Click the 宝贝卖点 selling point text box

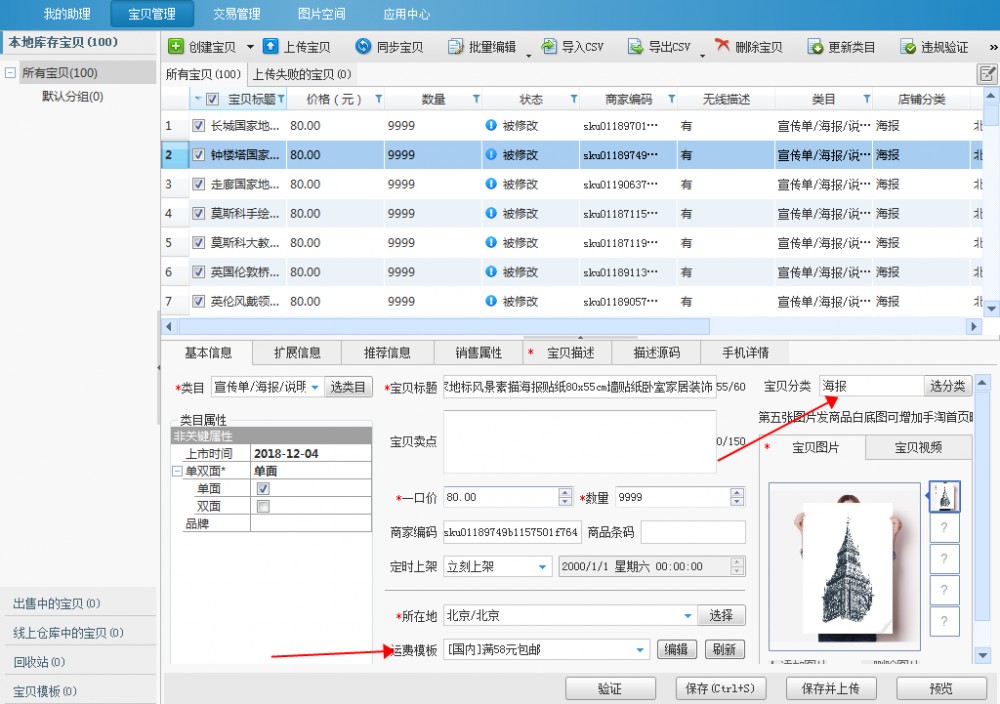pos(580,441)
